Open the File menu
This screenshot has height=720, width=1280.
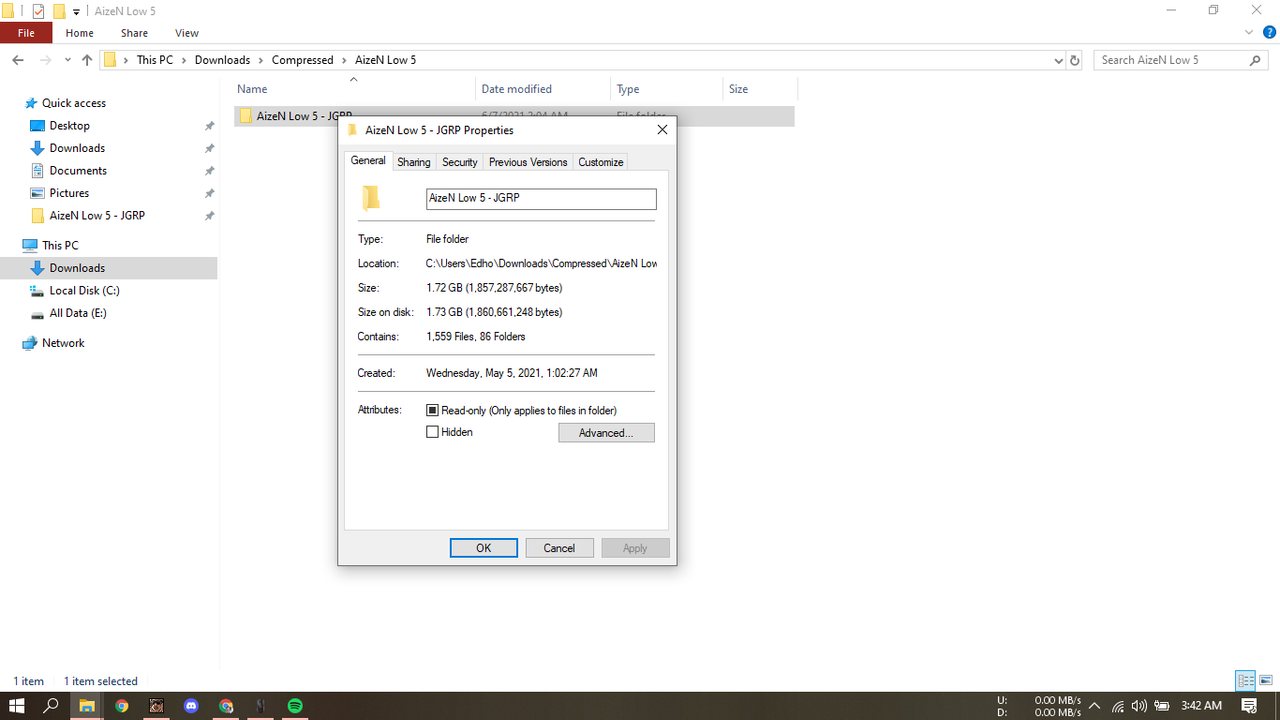click(26, 33)
